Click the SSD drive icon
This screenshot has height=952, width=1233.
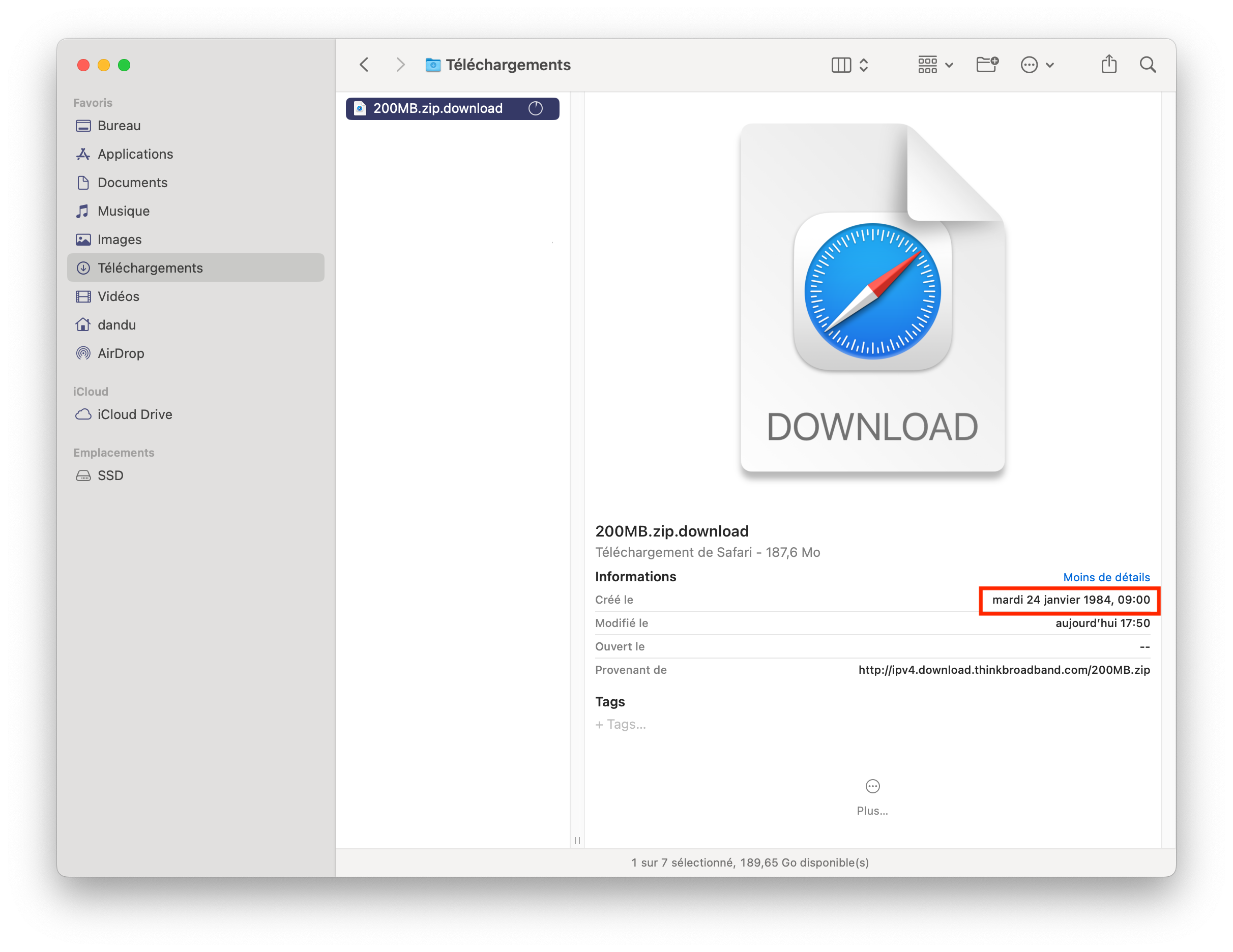(83, 475)
